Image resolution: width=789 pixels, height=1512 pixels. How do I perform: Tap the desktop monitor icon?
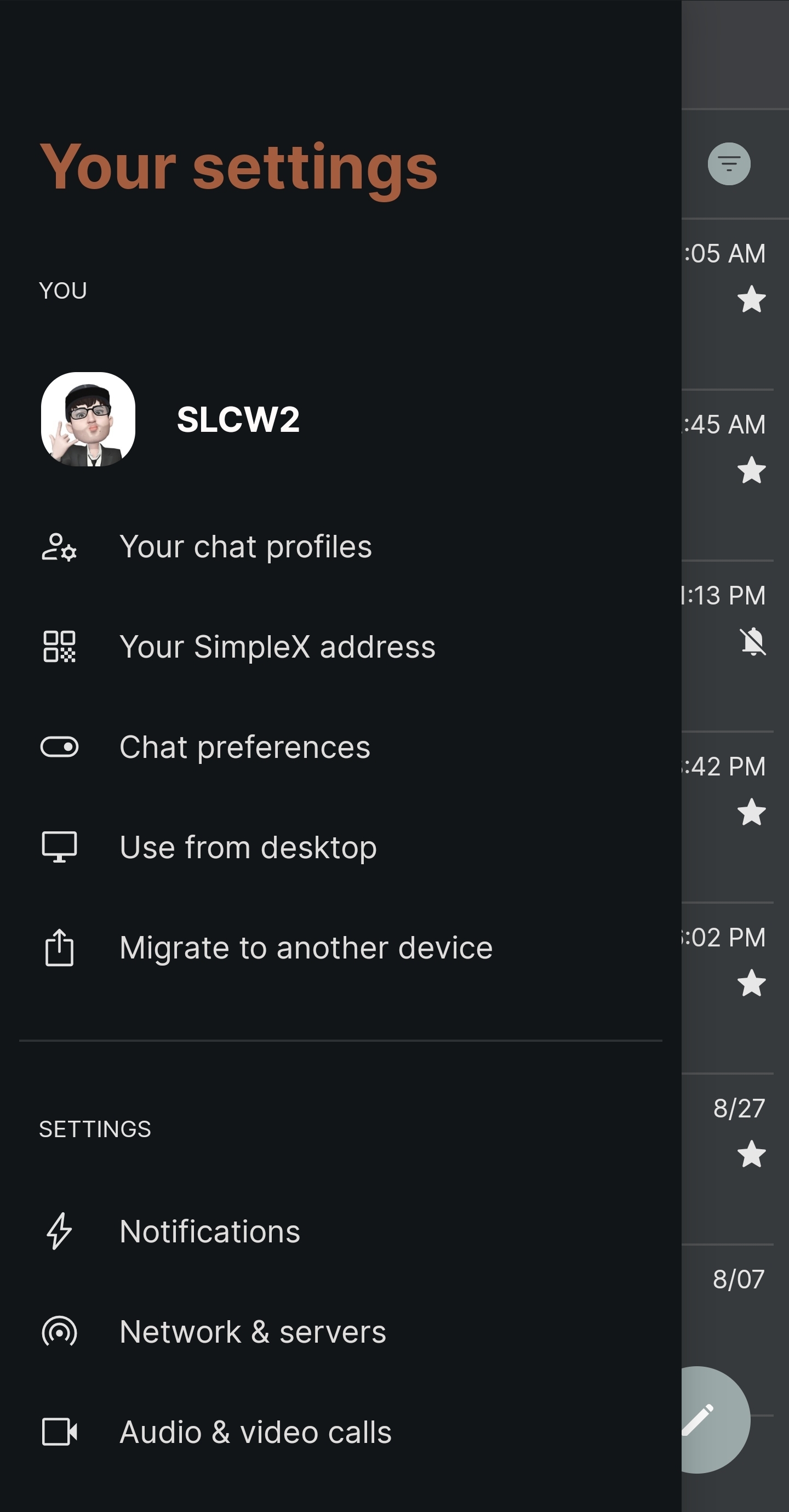(x=59, y=847)
